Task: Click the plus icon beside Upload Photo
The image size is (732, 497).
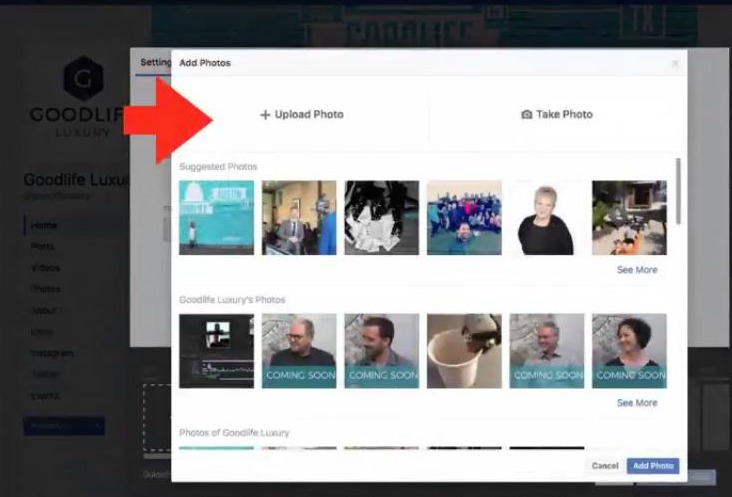Action: point(265,115)
